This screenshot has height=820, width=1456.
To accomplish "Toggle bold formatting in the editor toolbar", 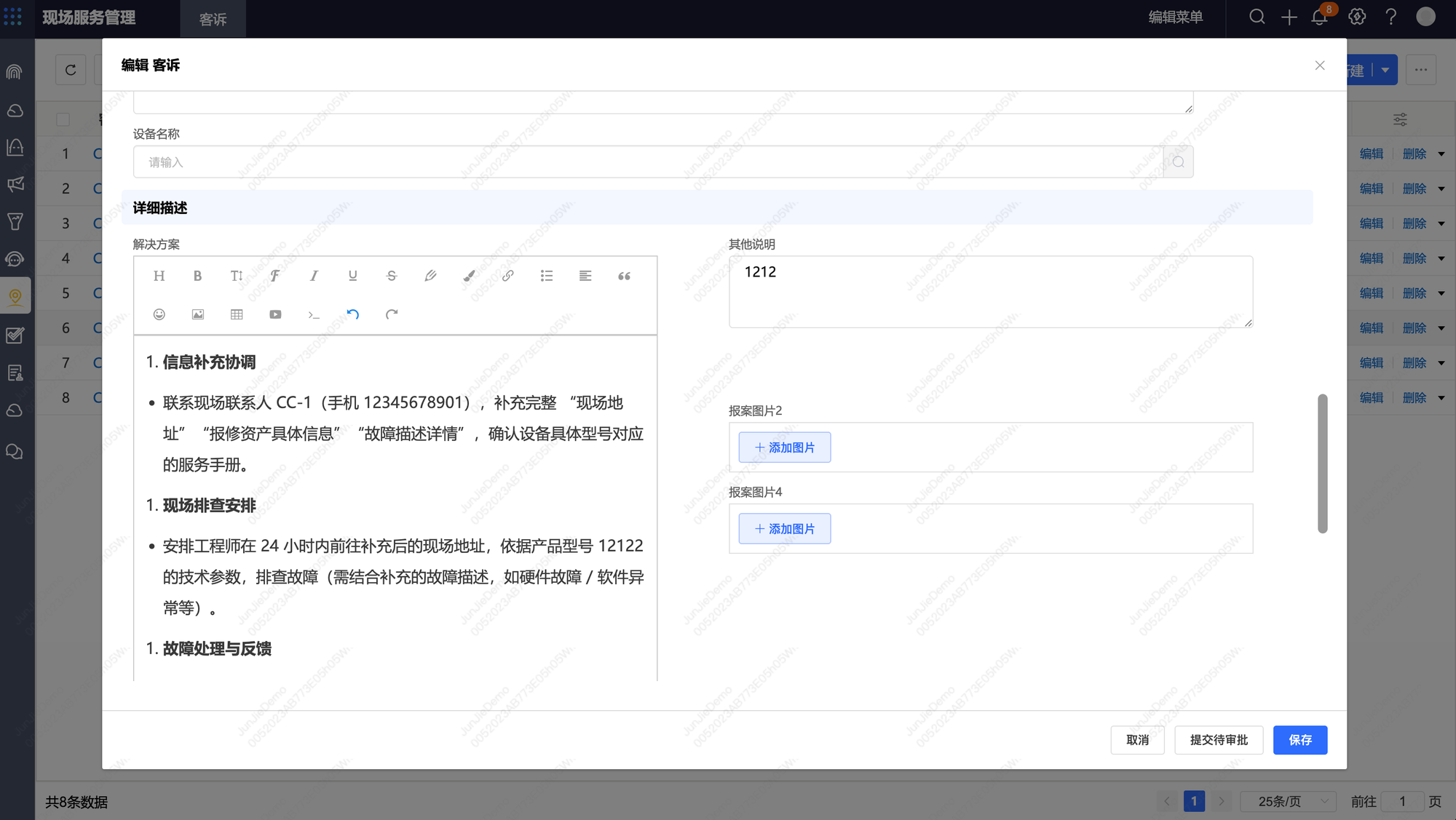I will coord(197,276).
